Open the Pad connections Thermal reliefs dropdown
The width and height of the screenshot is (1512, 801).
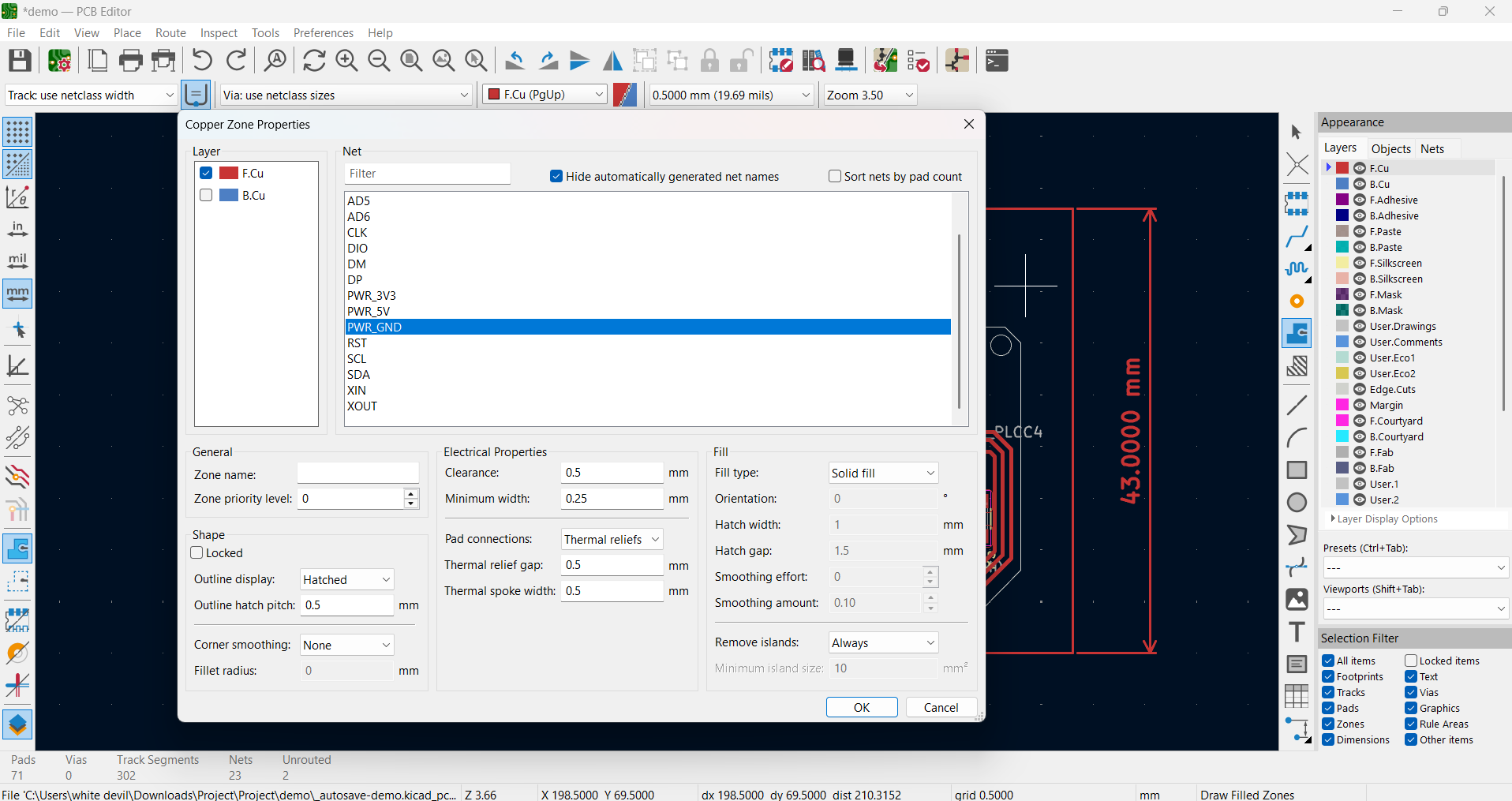tap(612, 539)
